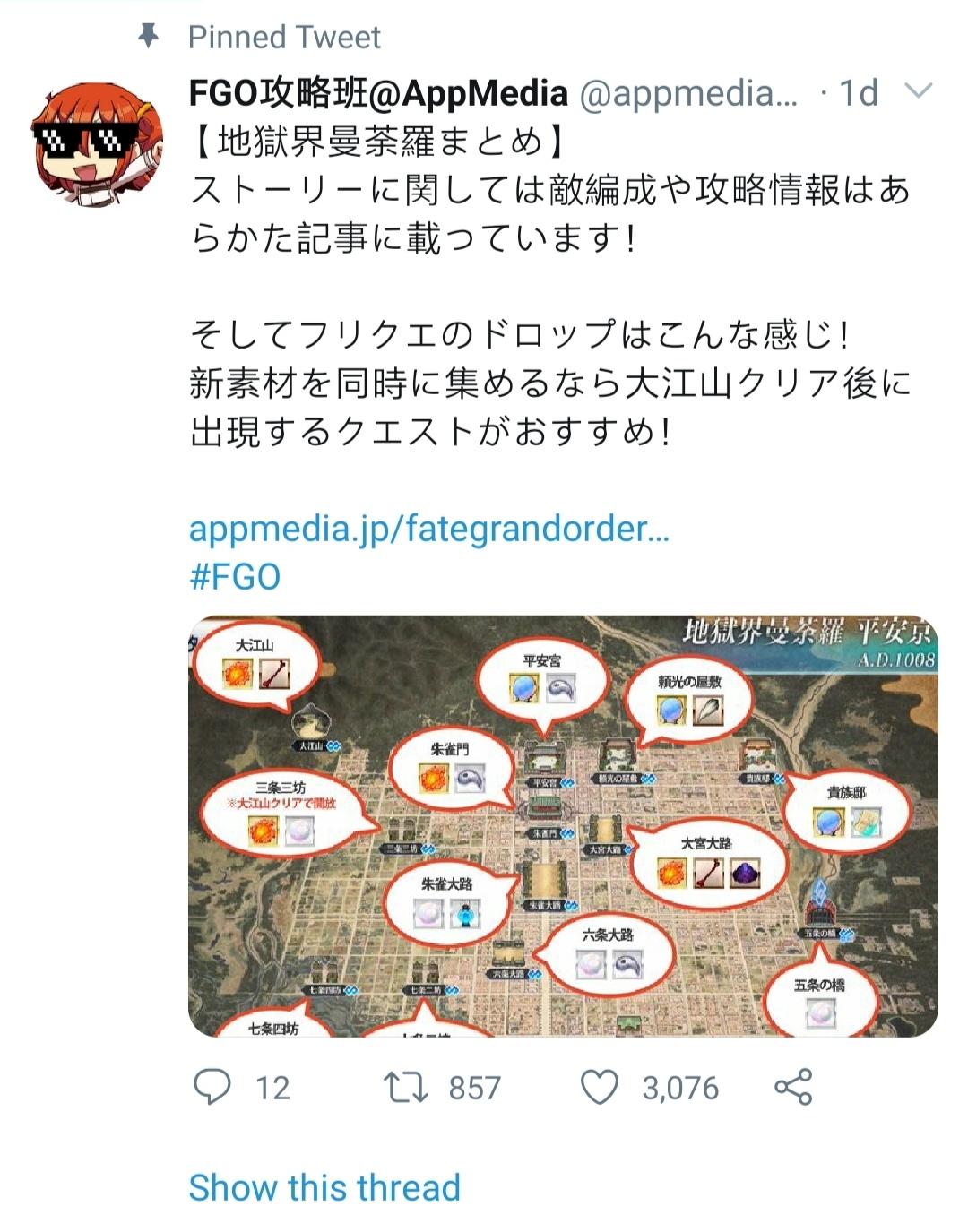Open the 1d timestamp

[x=858, y=92]
